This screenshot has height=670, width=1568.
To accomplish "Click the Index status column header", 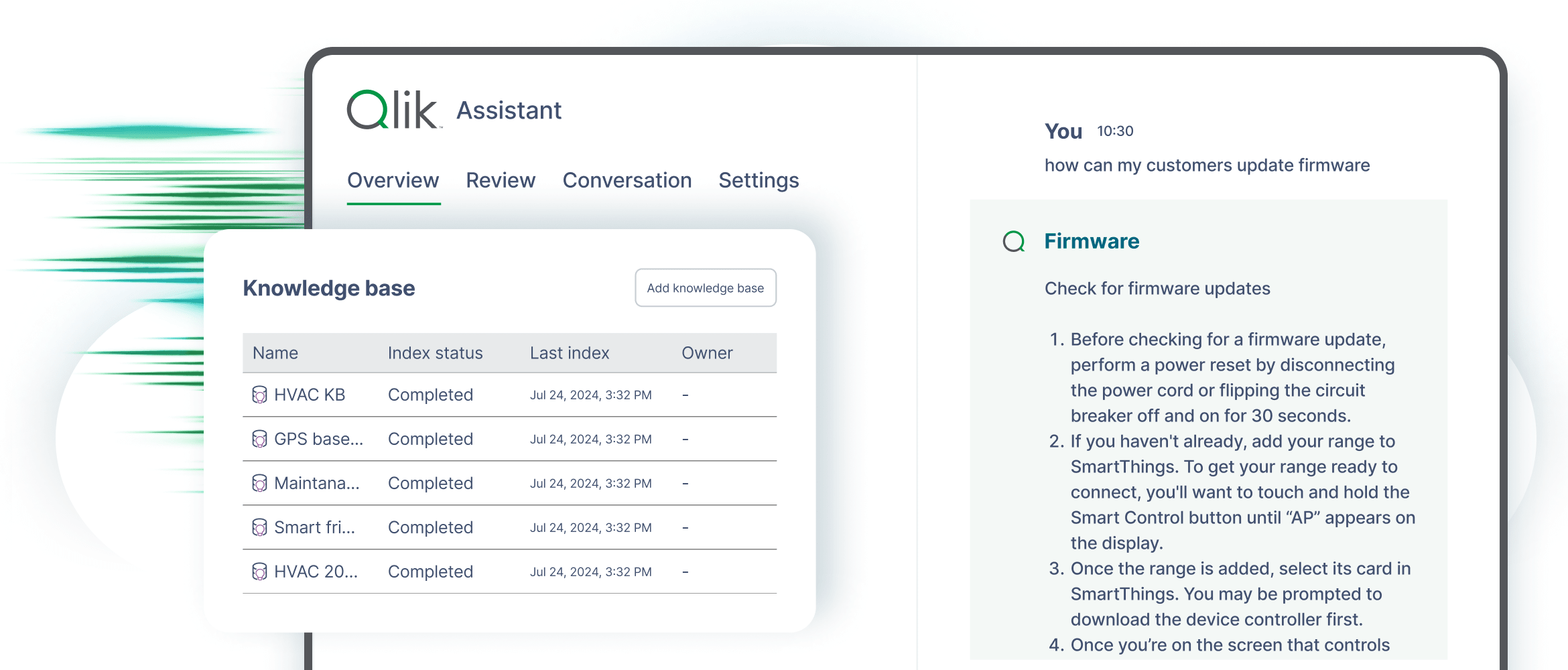I will 436,353.
